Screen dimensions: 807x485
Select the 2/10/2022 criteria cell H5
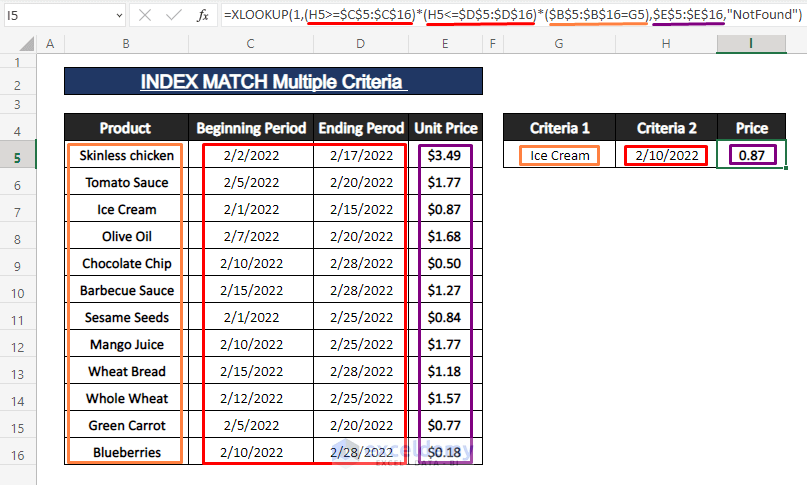(666, 155)
